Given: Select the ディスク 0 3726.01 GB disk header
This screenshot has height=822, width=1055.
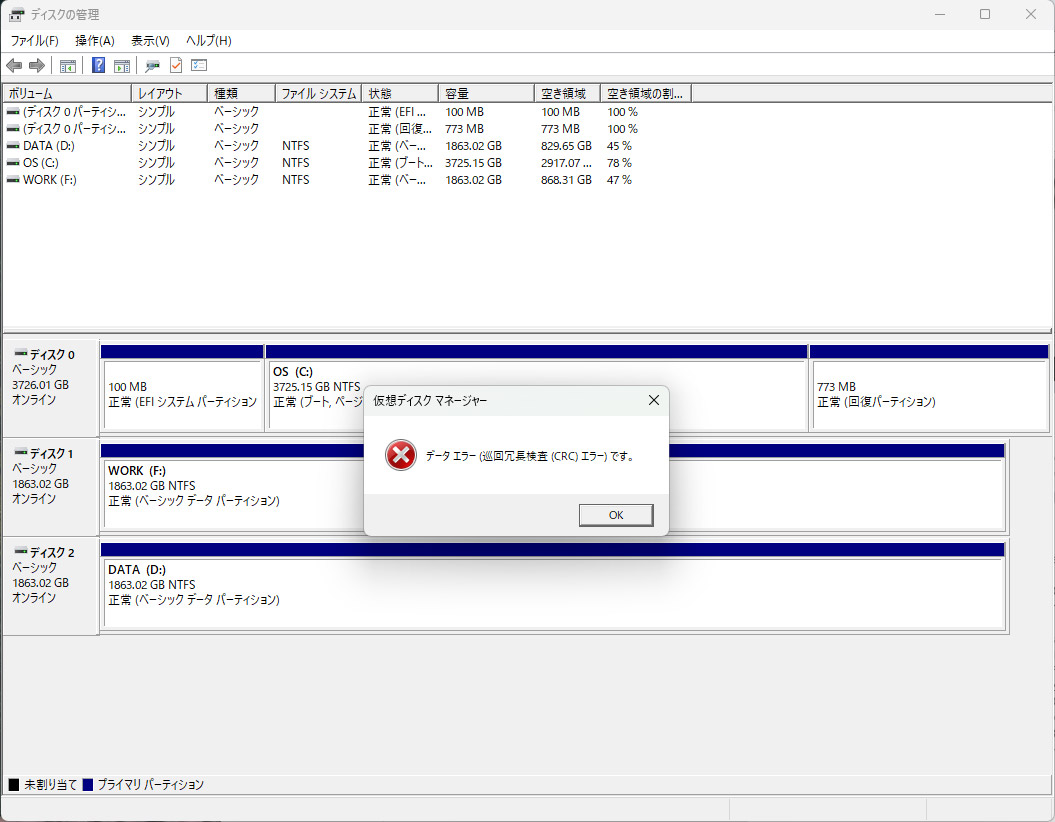Looking at the screenshot, I should [51, 389].
